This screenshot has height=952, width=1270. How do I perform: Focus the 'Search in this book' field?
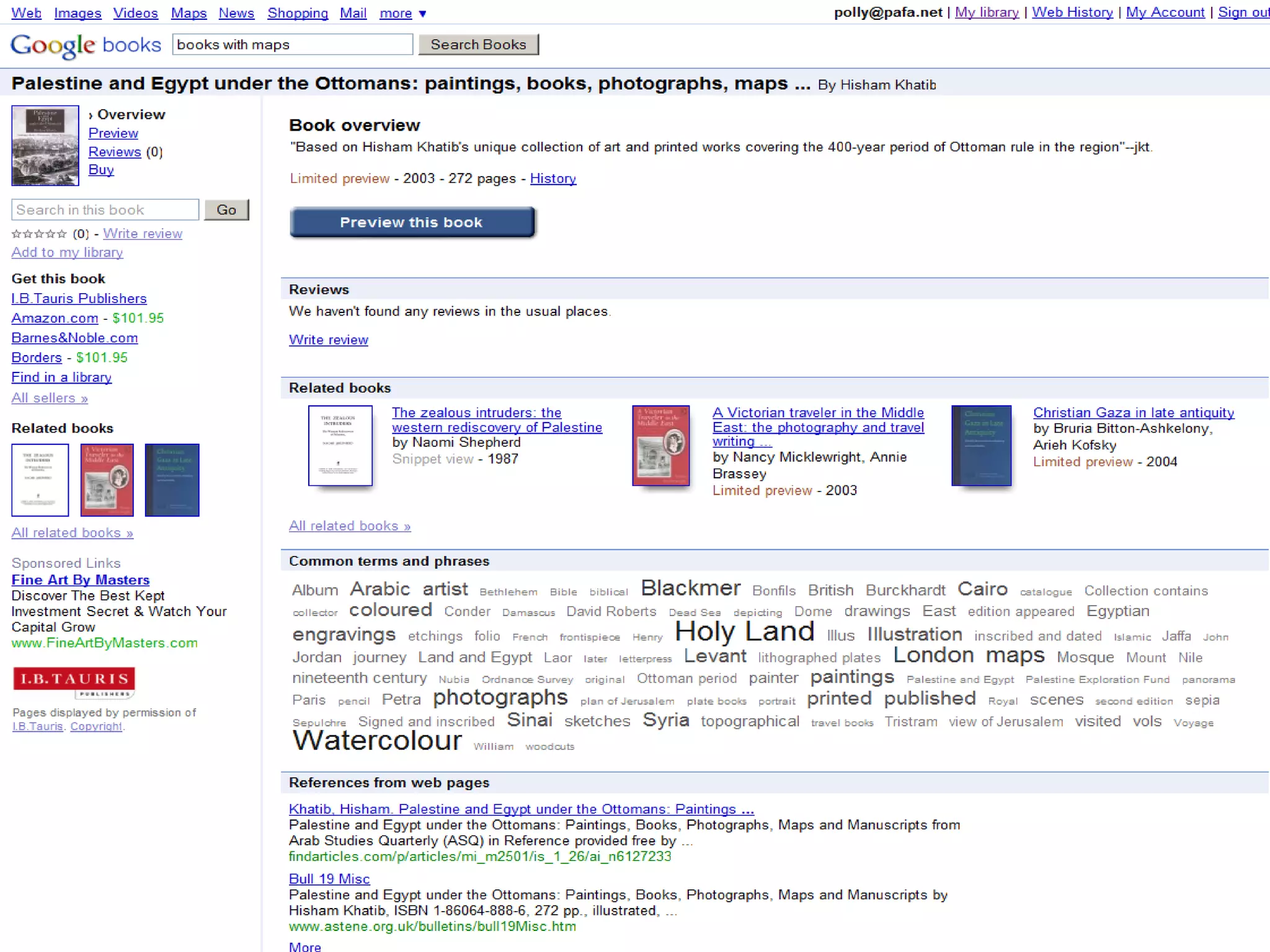coord(105,209)
